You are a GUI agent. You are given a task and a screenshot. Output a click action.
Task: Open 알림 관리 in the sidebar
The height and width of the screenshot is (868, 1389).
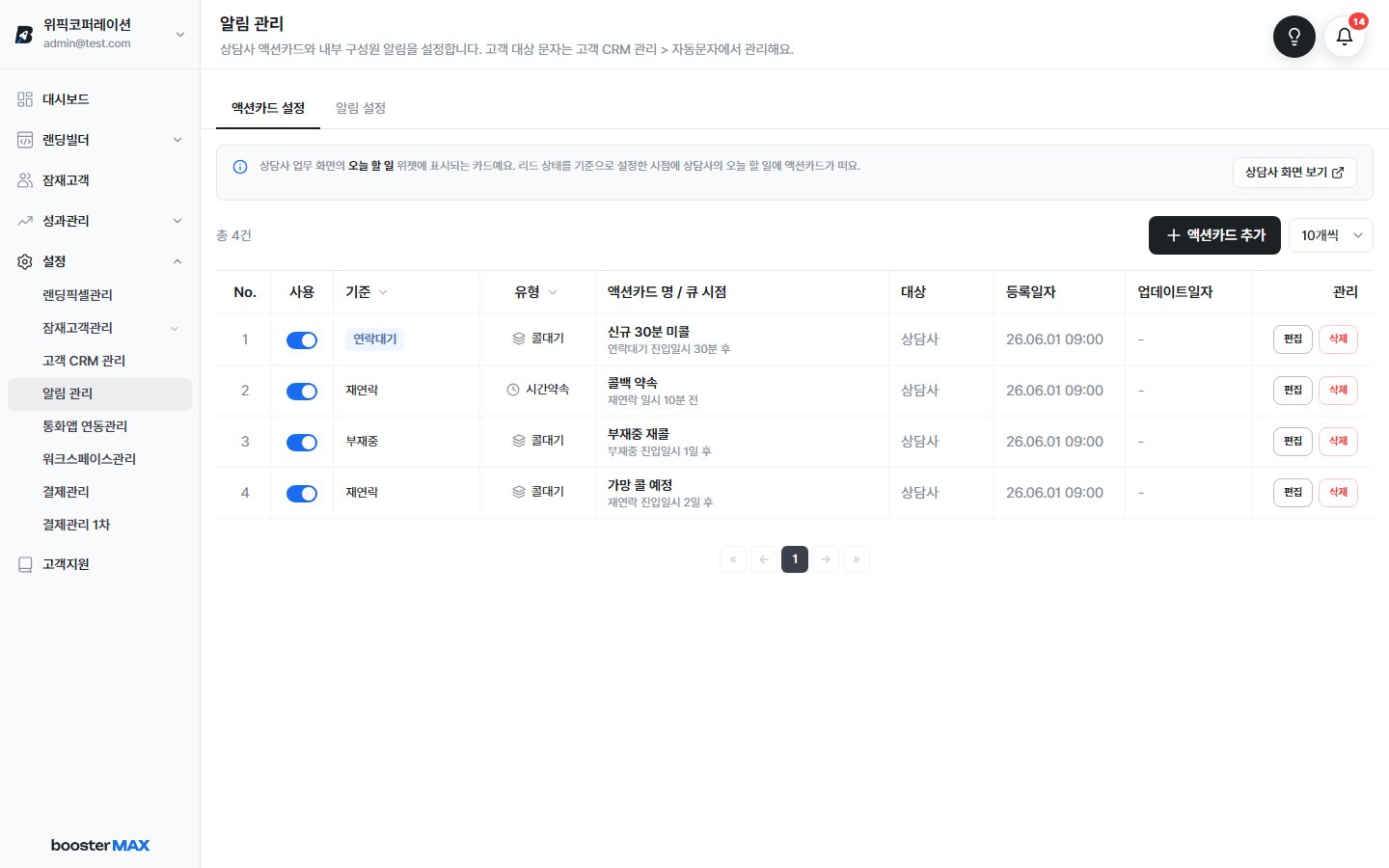(100, 393)
